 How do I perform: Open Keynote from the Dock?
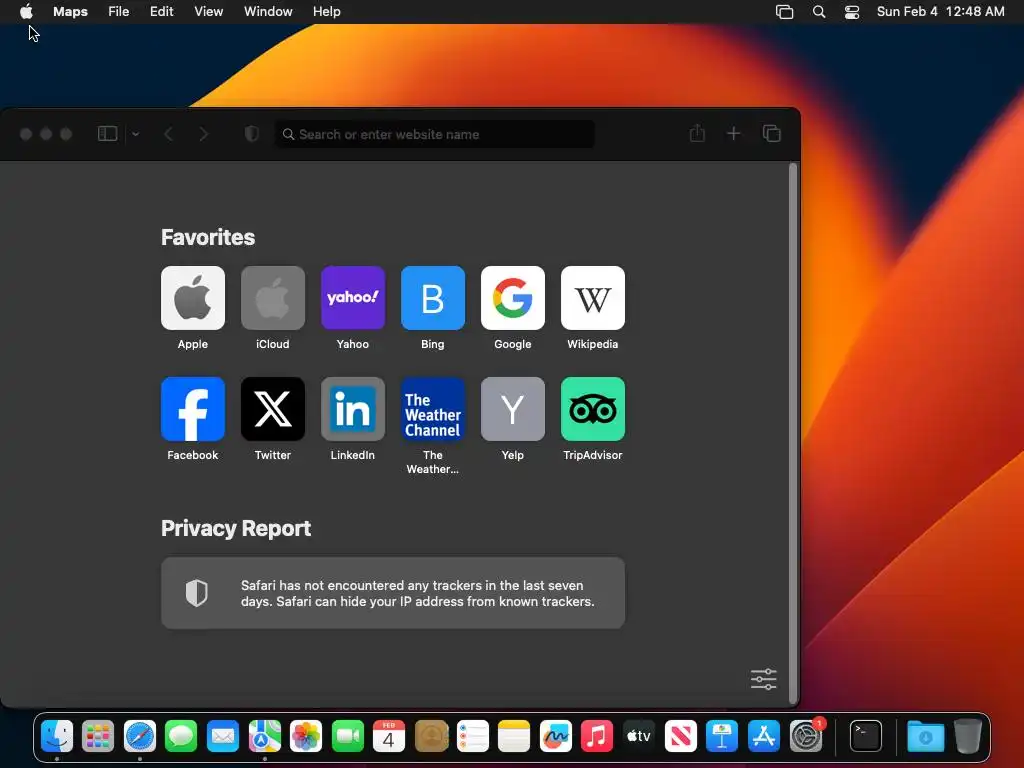pos(722,736)
